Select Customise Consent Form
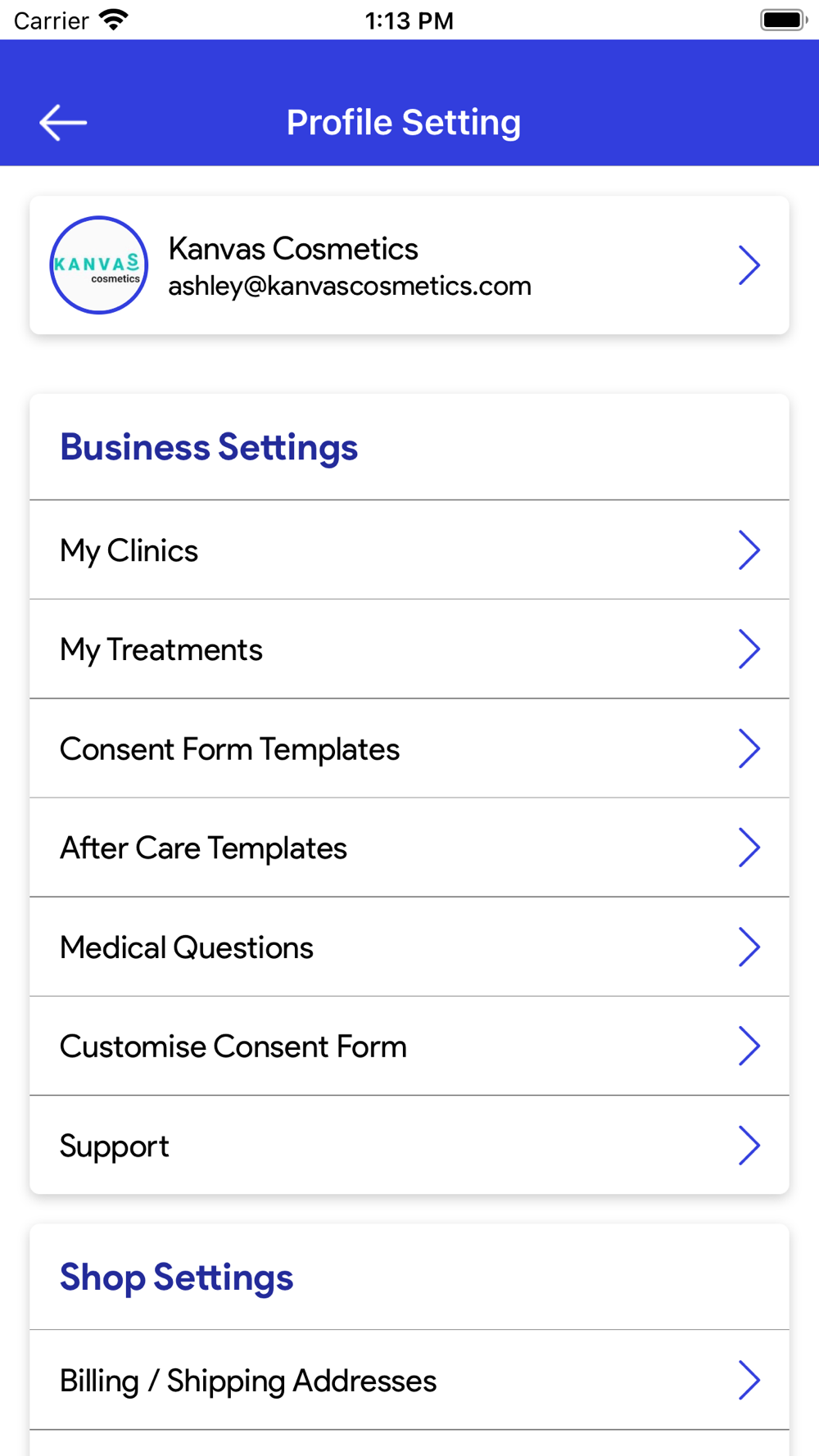Screen dimensions: 819x1456 [409, 1046]
